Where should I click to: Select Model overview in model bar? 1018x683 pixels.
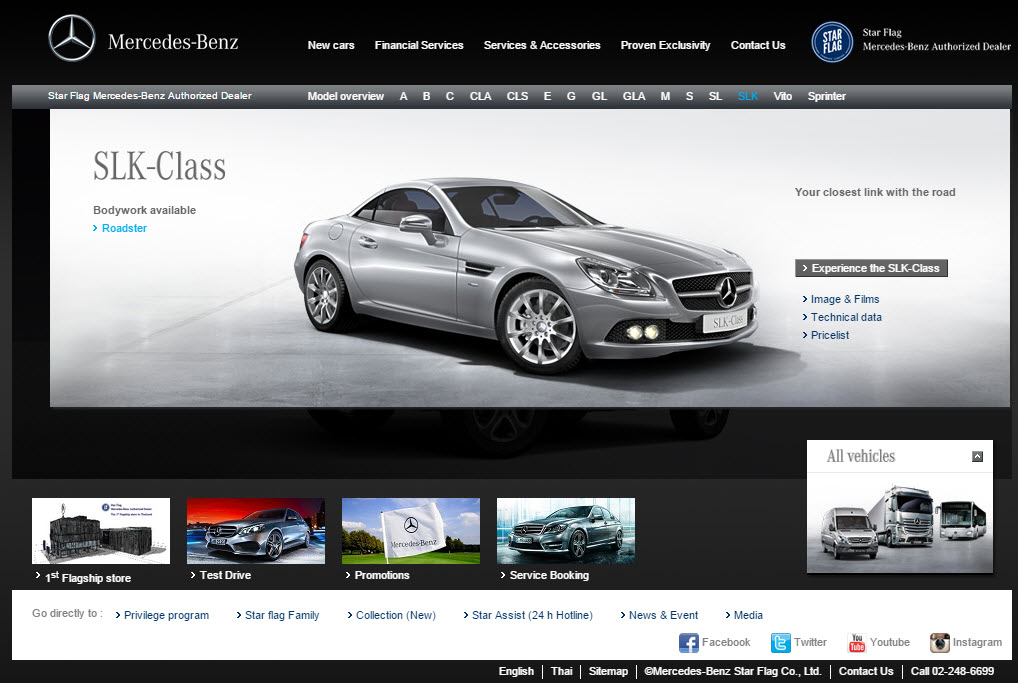tap(345, 96)
